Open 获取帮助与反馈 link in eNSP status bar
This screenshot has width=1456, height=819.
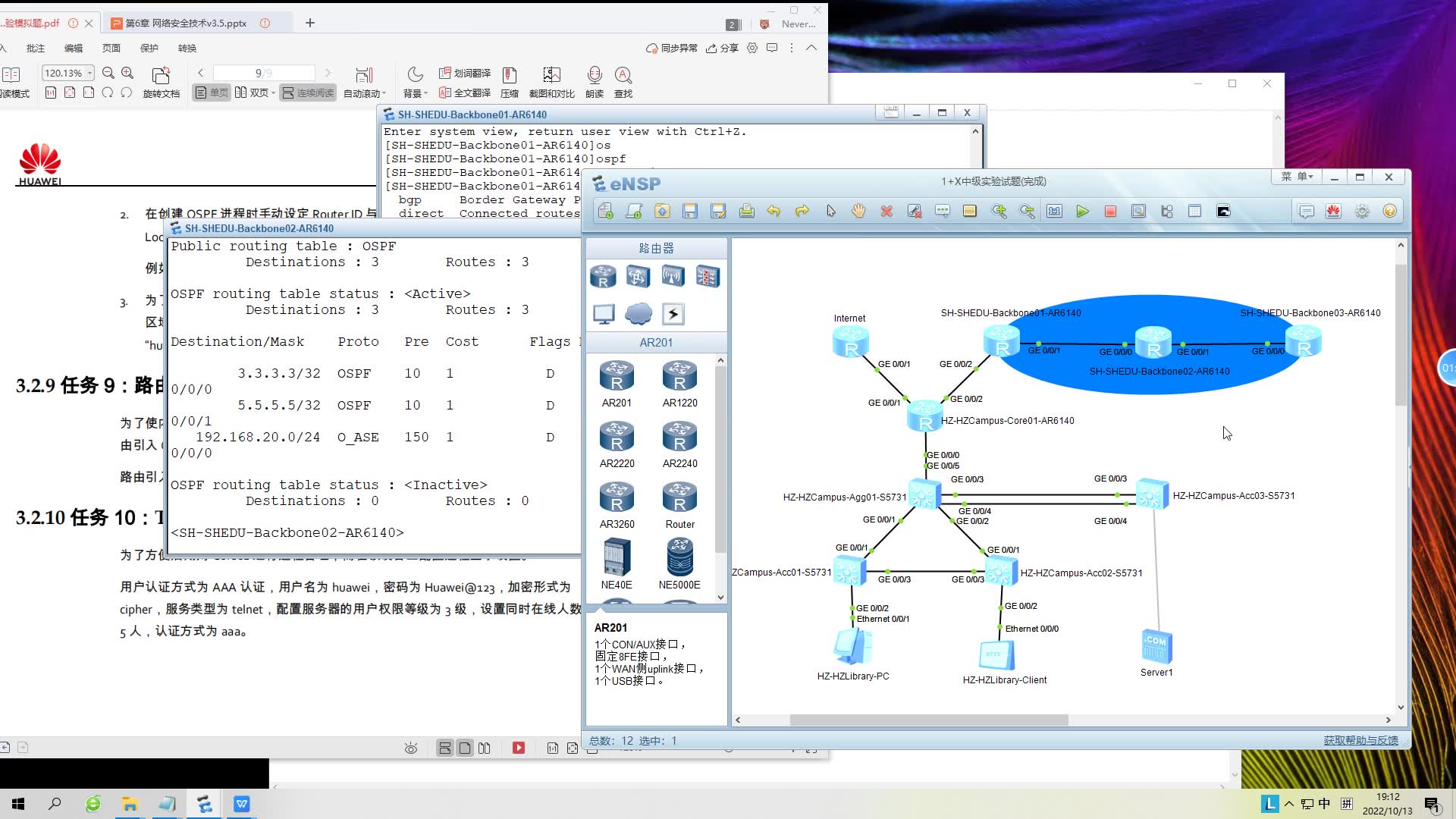pyautogui.click(x=1360, y=740)
